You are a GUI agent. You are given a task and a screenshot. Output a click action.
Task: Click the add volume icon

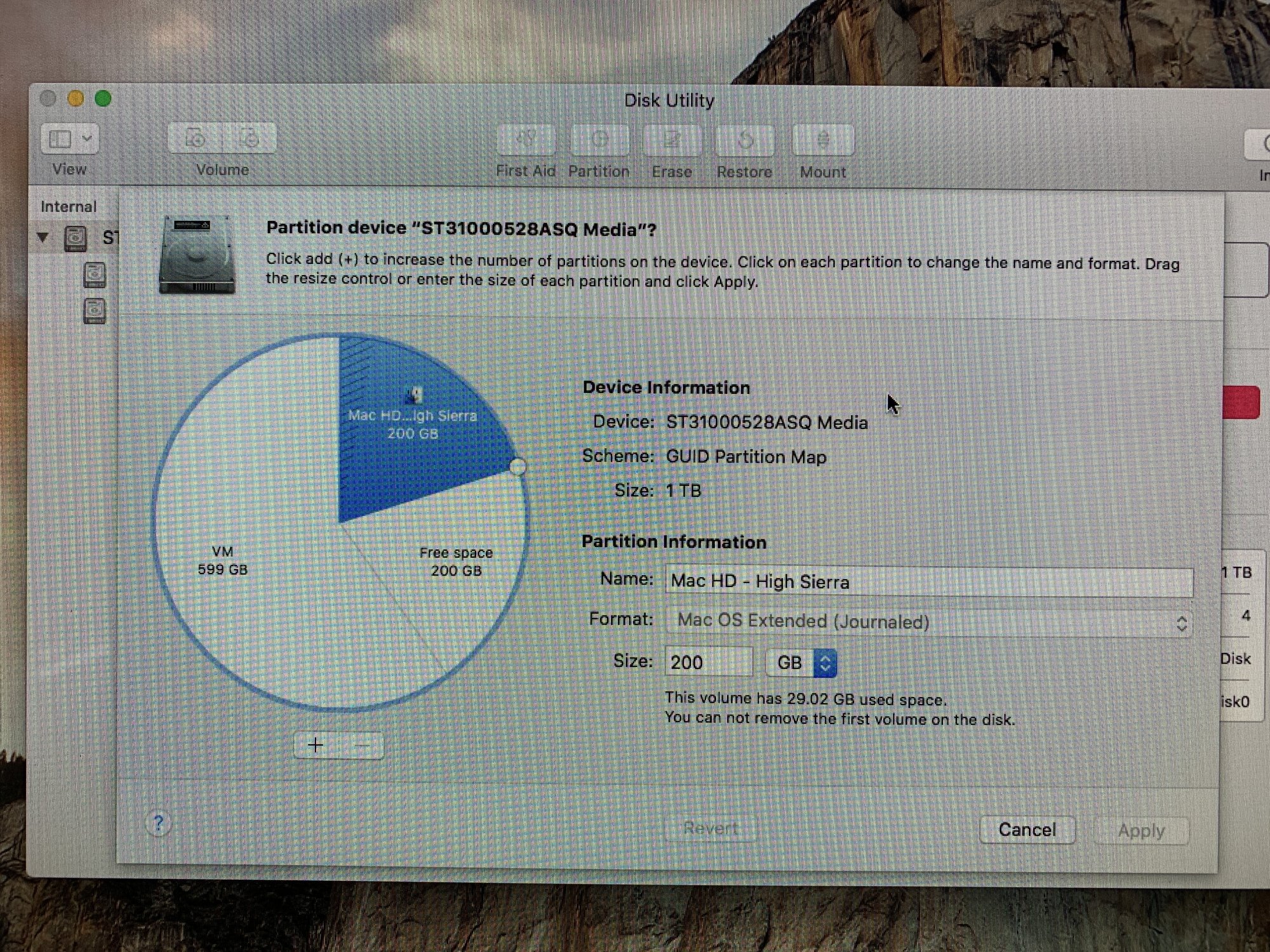click(195, 138)
